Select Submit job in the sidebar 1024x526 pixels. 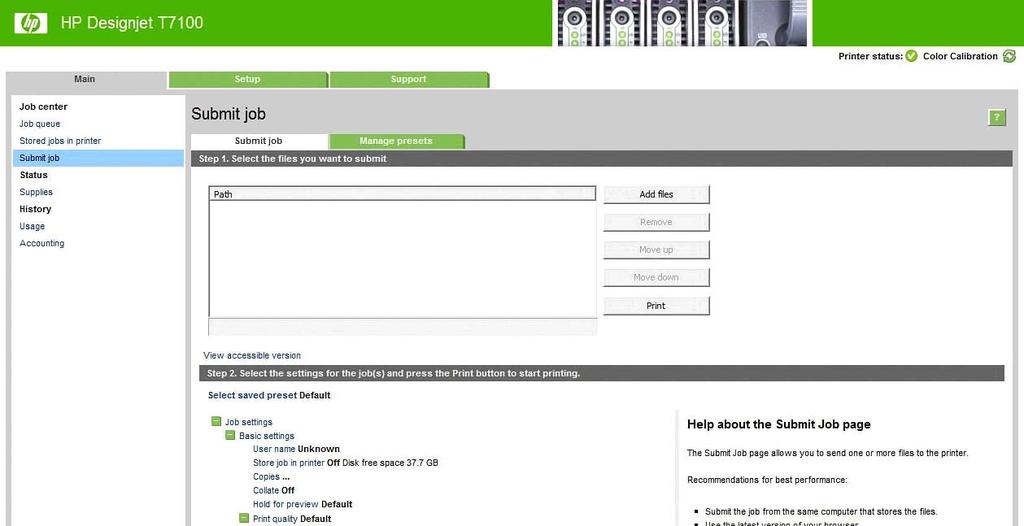pos(98,158)
